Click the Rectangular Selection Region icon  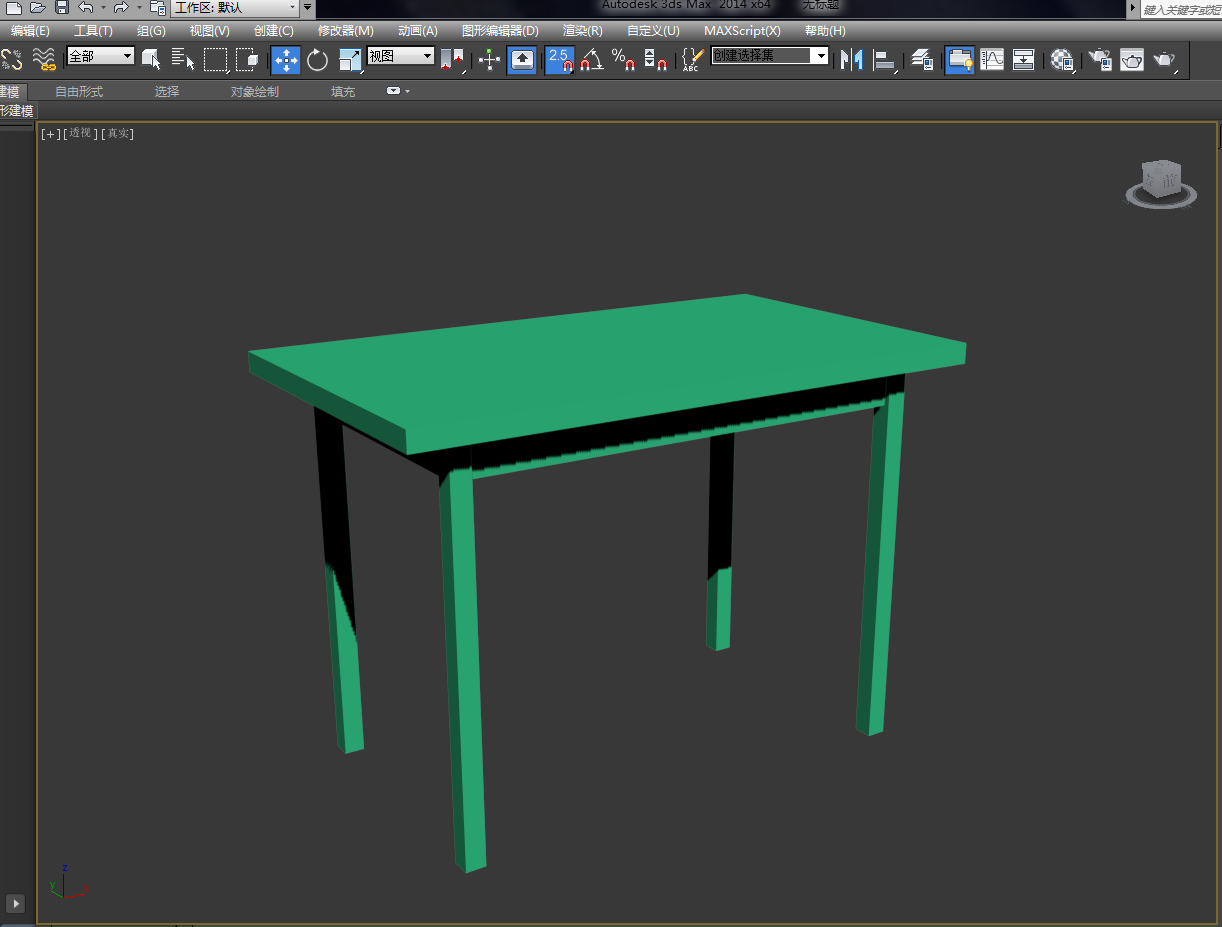click(x=216, y=60)
